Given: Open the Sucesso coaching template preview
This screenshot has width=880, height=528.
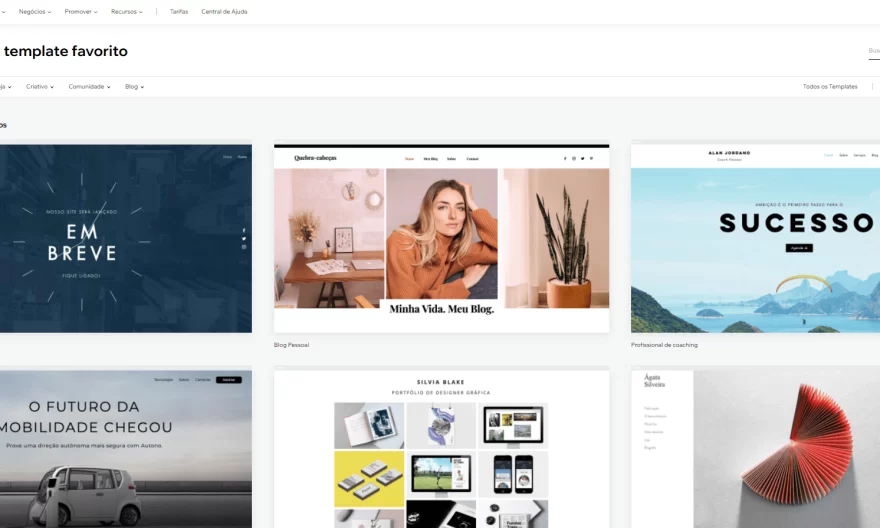Looking at the screenshot, I should (755, 240).
